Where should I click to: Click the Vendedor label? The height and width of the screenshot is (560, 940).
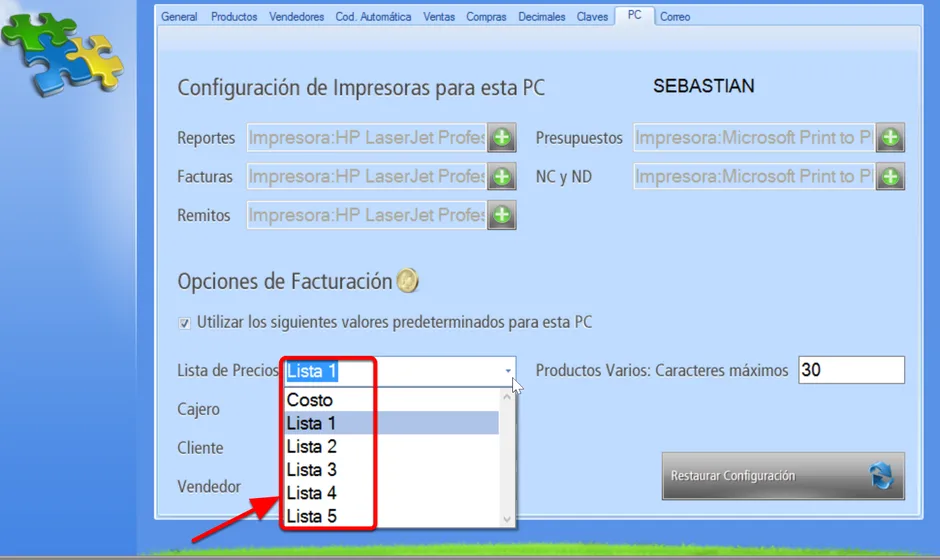(x=209, y=487)
